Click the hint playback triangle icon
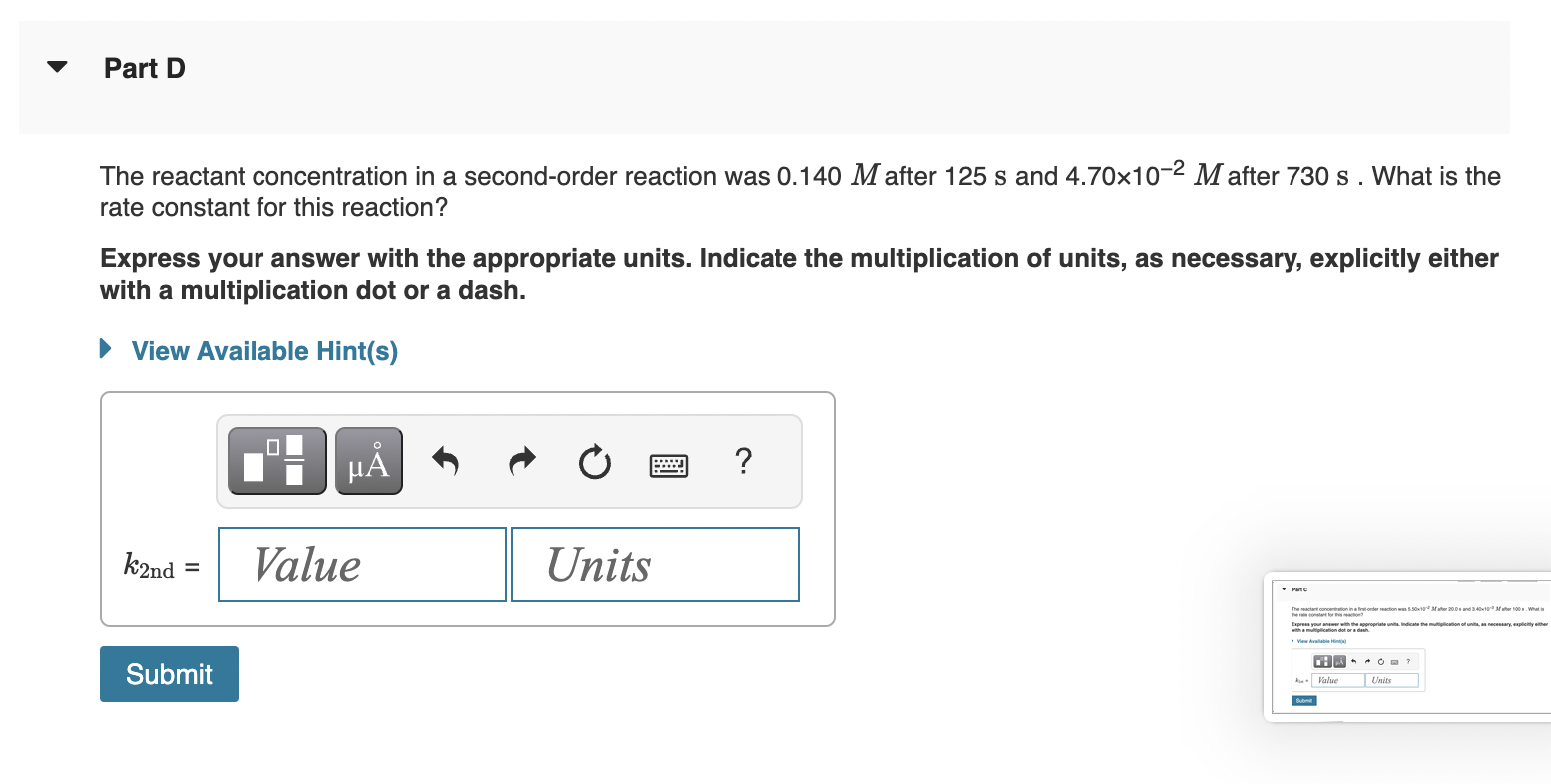The width and height of the screenshot is (1551, 784). coord(108,348)
